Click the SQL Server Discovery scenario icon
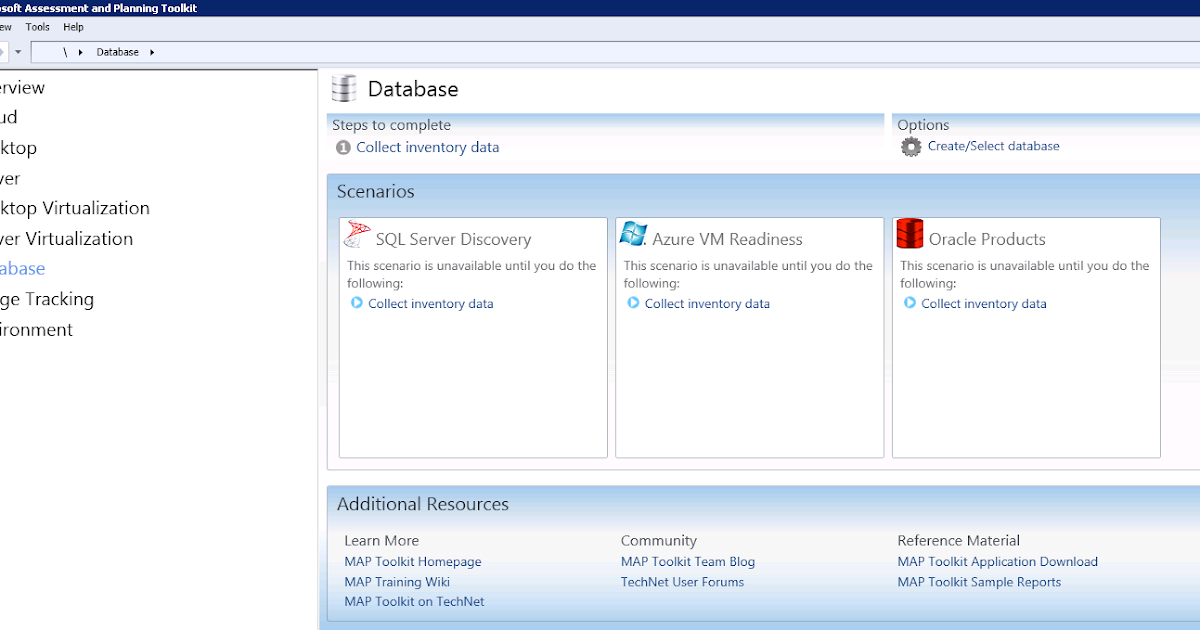The width and height of the screenshot is (1200, 630). 357,234
